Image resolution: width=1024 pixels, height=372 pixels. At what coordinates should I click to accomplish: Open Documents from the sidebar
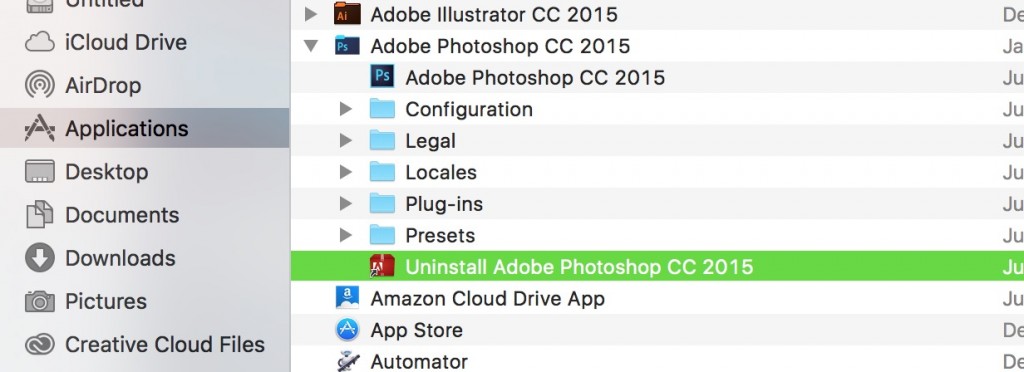[121, 215]
